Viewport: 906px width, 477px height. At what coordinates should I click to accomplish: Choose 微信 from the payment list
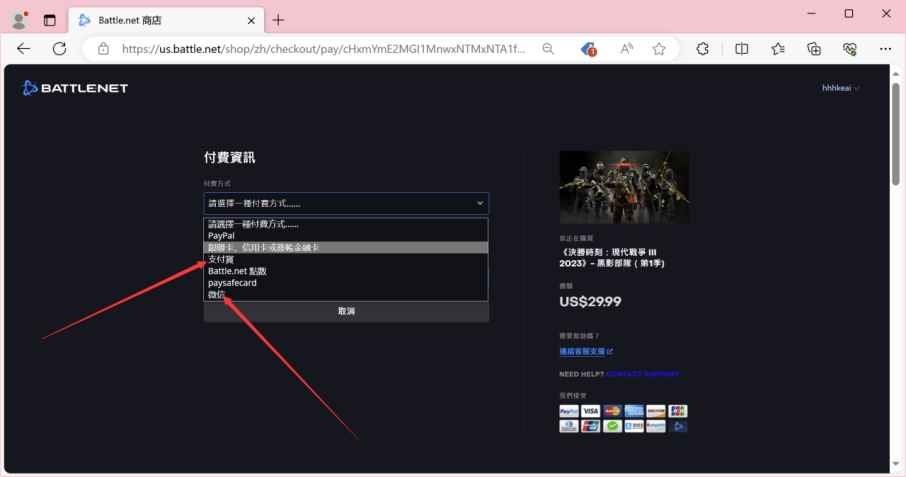tap(346, 295)
